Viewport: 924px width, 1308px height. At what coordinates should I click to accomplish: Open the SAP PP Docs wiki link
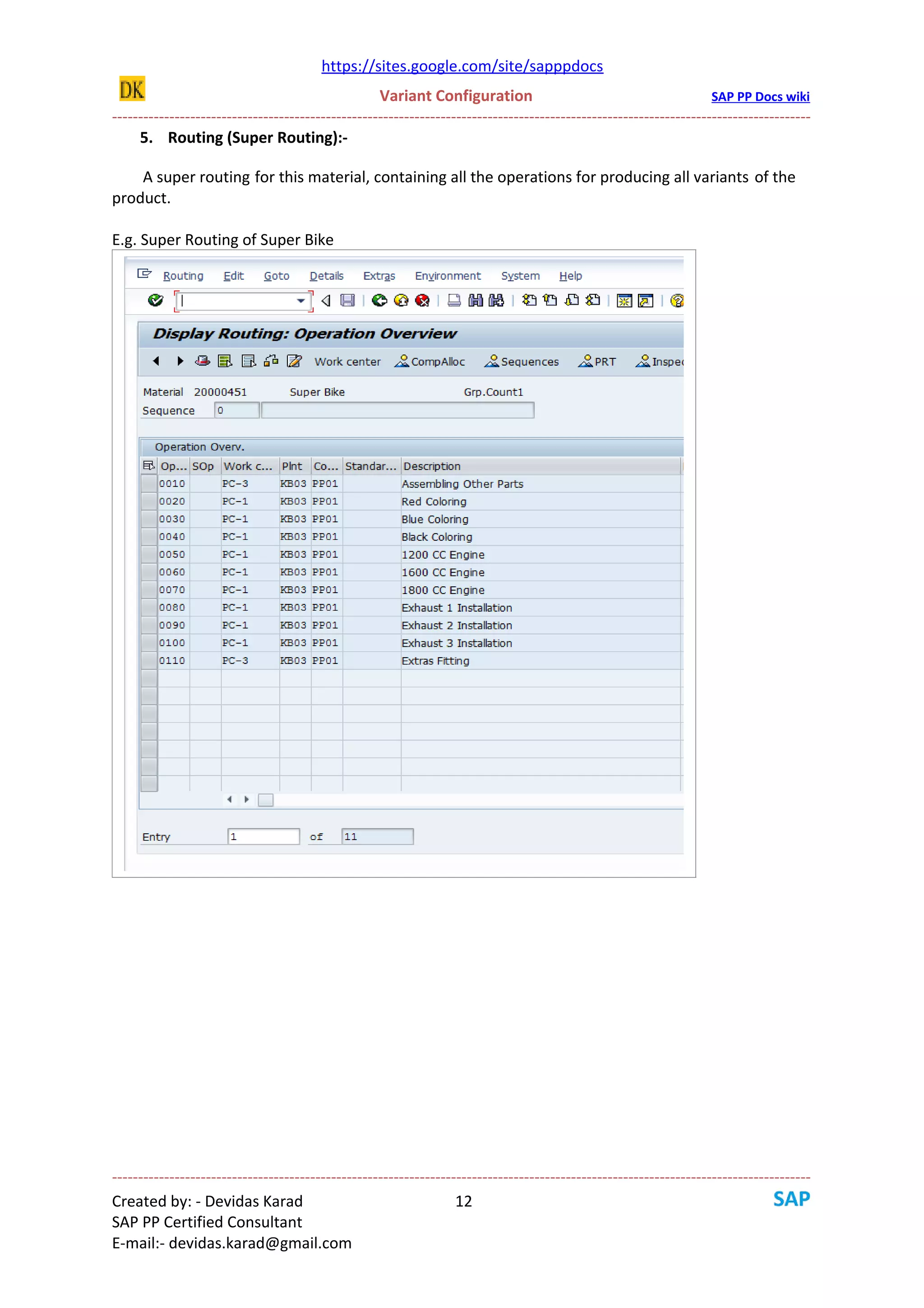(x=760, y=97)
